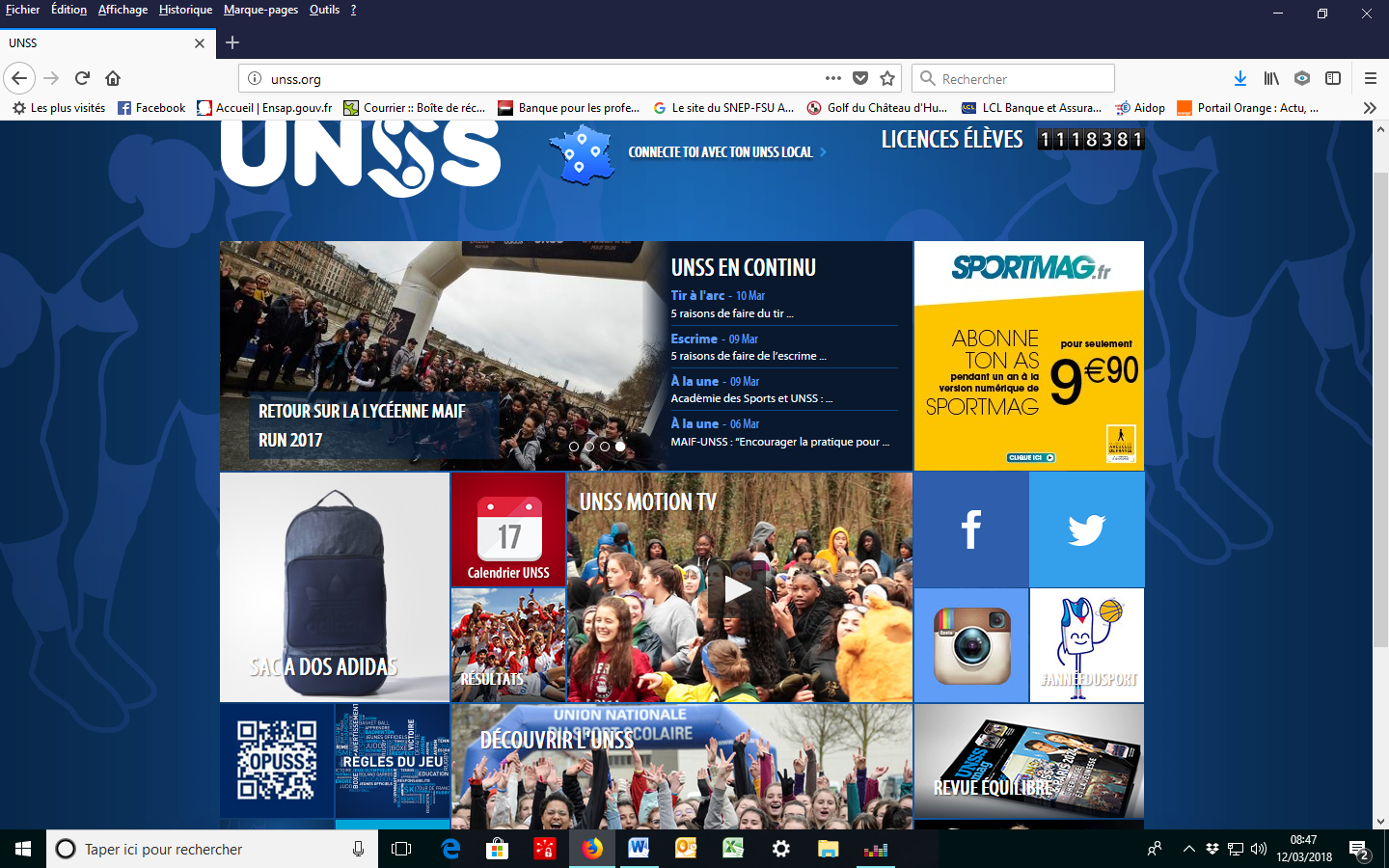Open the Windows Start menu
Image resolution: width=1389 pixels, height=868 pixels.
[x=23, y=849]
